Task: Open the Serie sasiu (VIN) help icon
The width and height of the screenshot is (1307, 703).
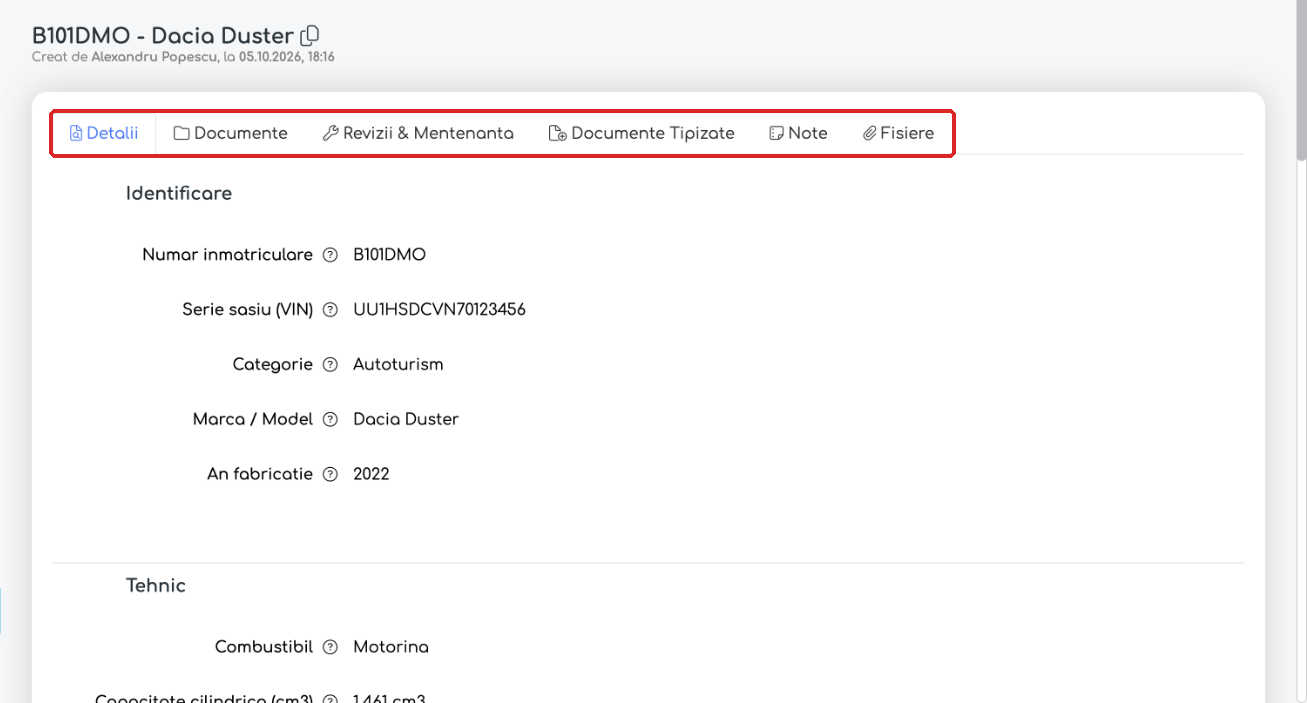Action: click(x=330, y=310)
